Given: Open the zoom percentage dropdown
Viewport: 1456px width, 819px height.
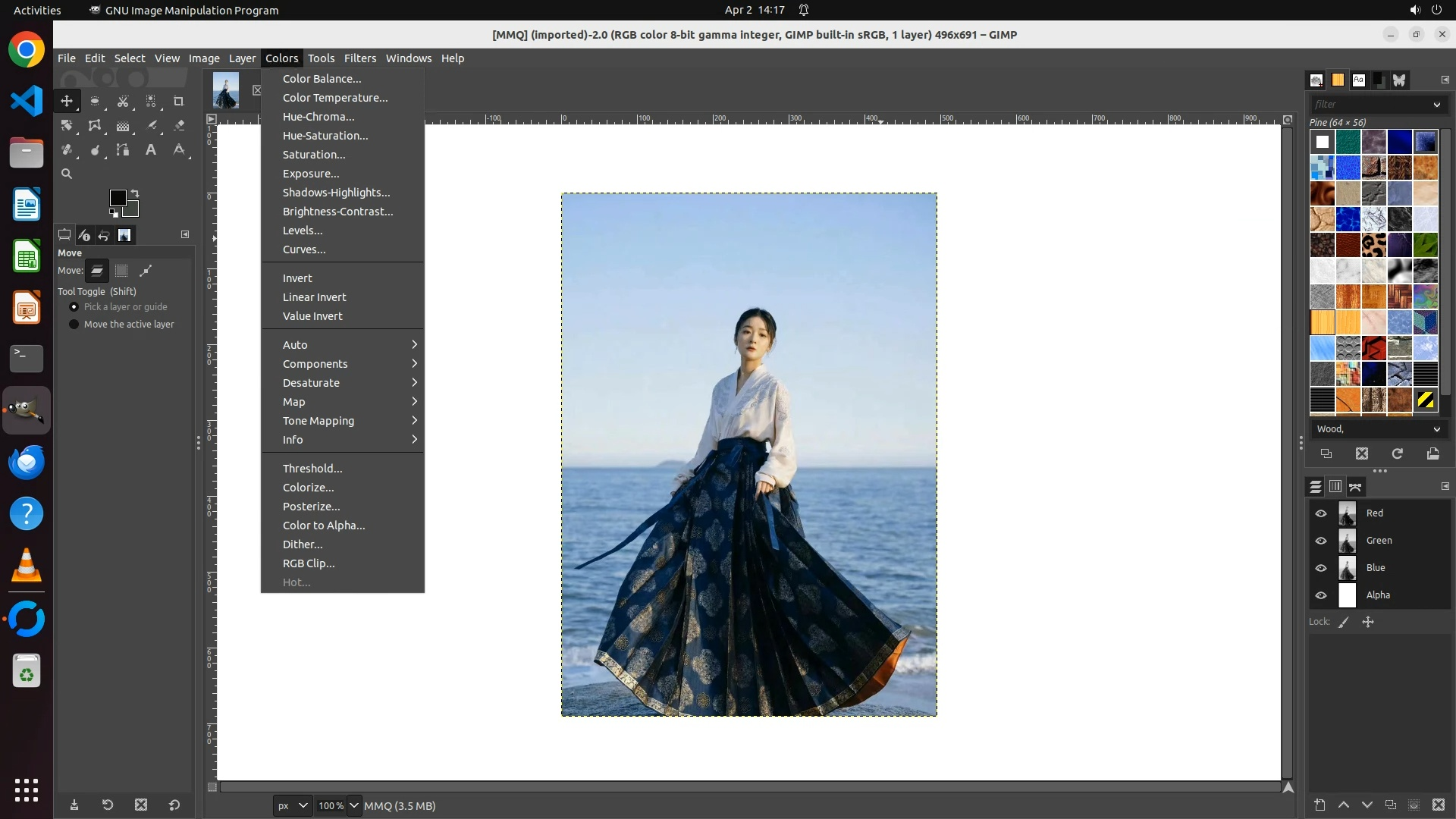Looking at the screenshot, I should pos(353,805).
